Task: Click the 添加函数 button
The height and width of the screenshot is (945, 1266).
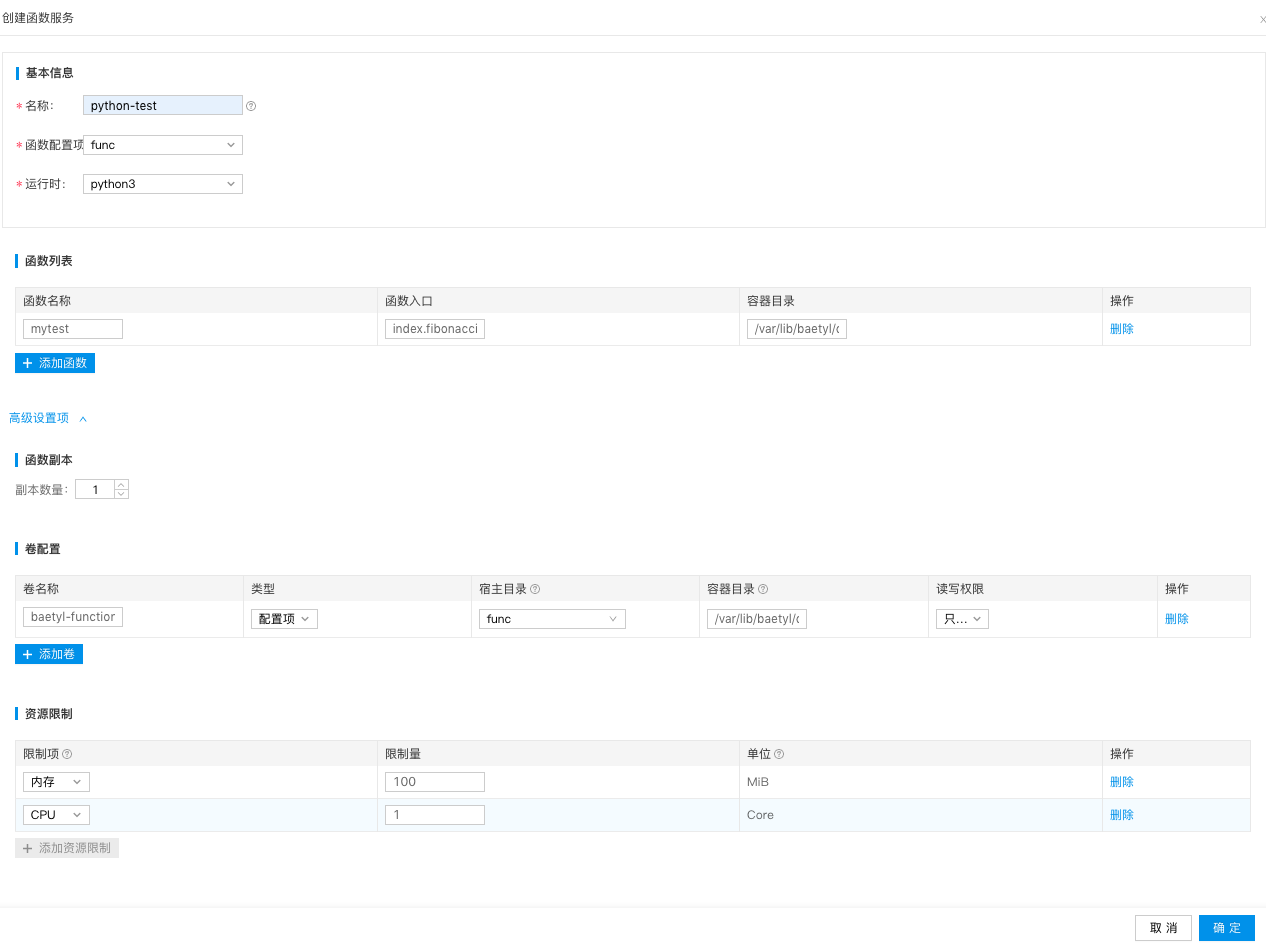Action: pos(55,363)
